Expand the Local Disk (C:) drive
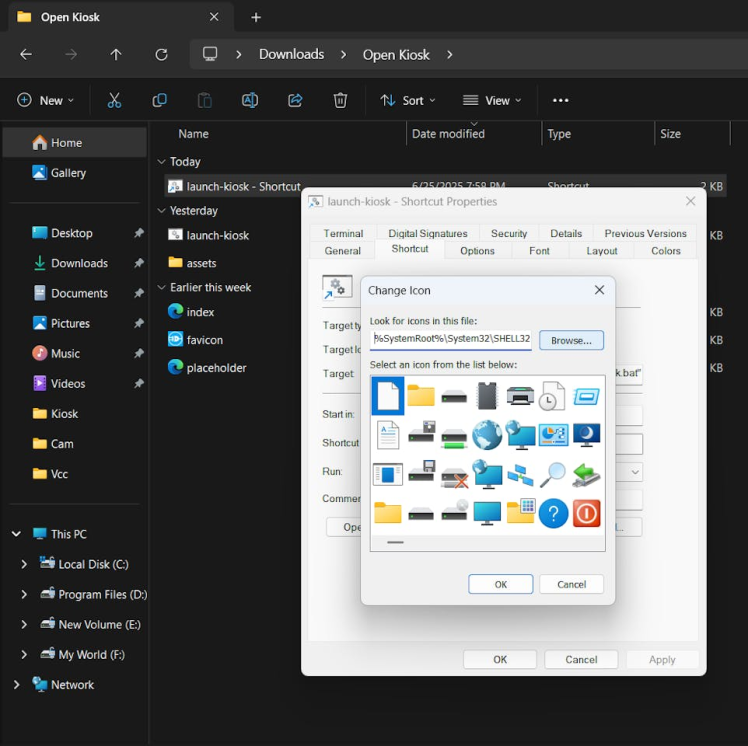 tap(24, 564)
